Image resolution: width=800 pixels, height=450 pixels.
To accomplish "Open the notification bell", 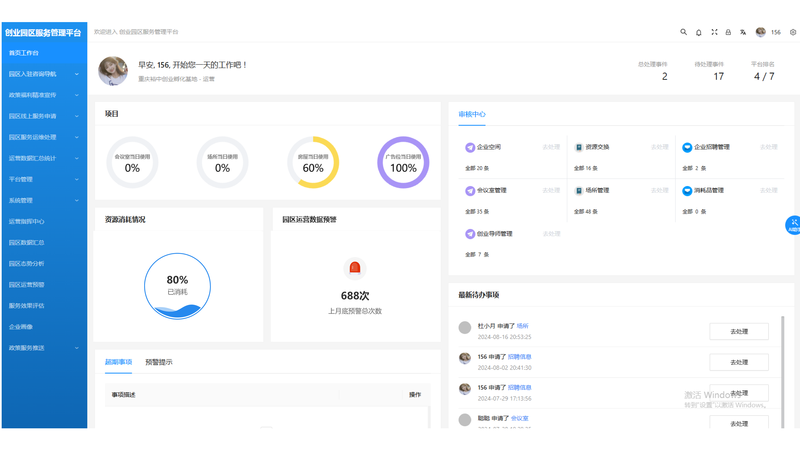I will pos(698,32).
